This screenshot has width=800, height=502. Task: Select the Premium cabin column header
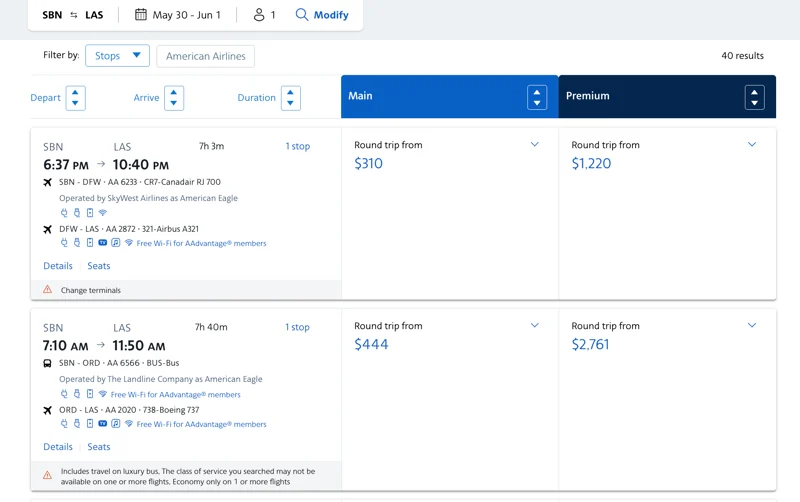667,96
